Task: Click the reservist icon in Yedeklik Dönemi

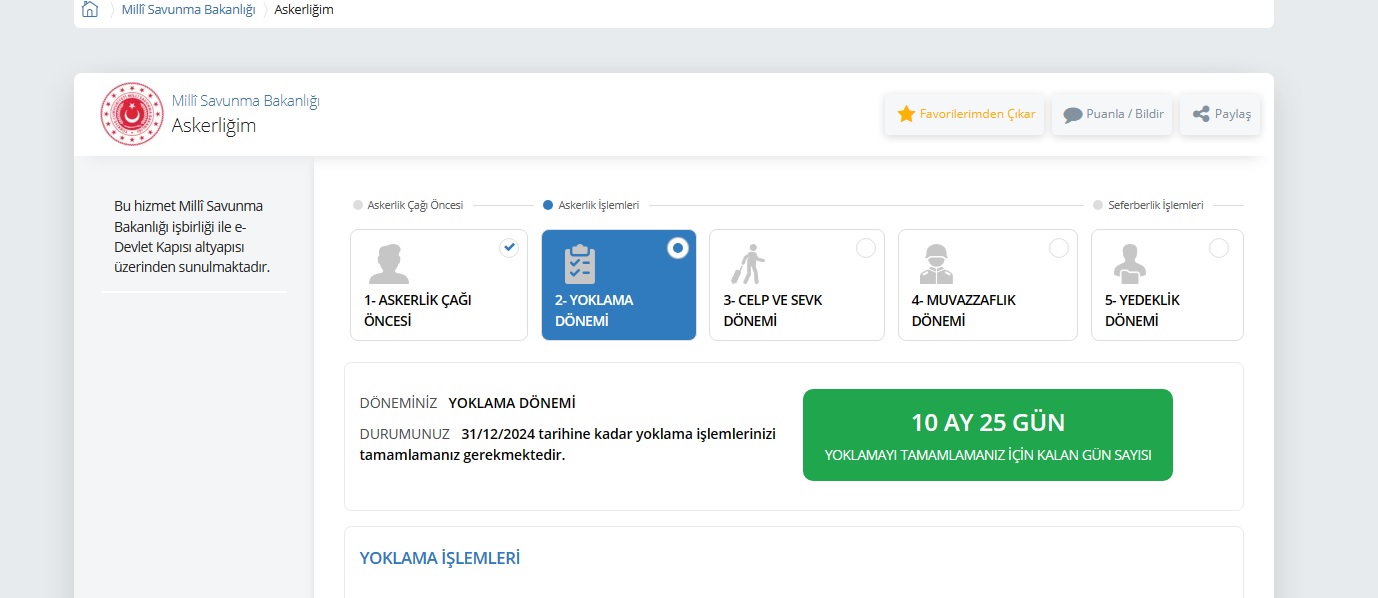Action: tap(1129, 264)
